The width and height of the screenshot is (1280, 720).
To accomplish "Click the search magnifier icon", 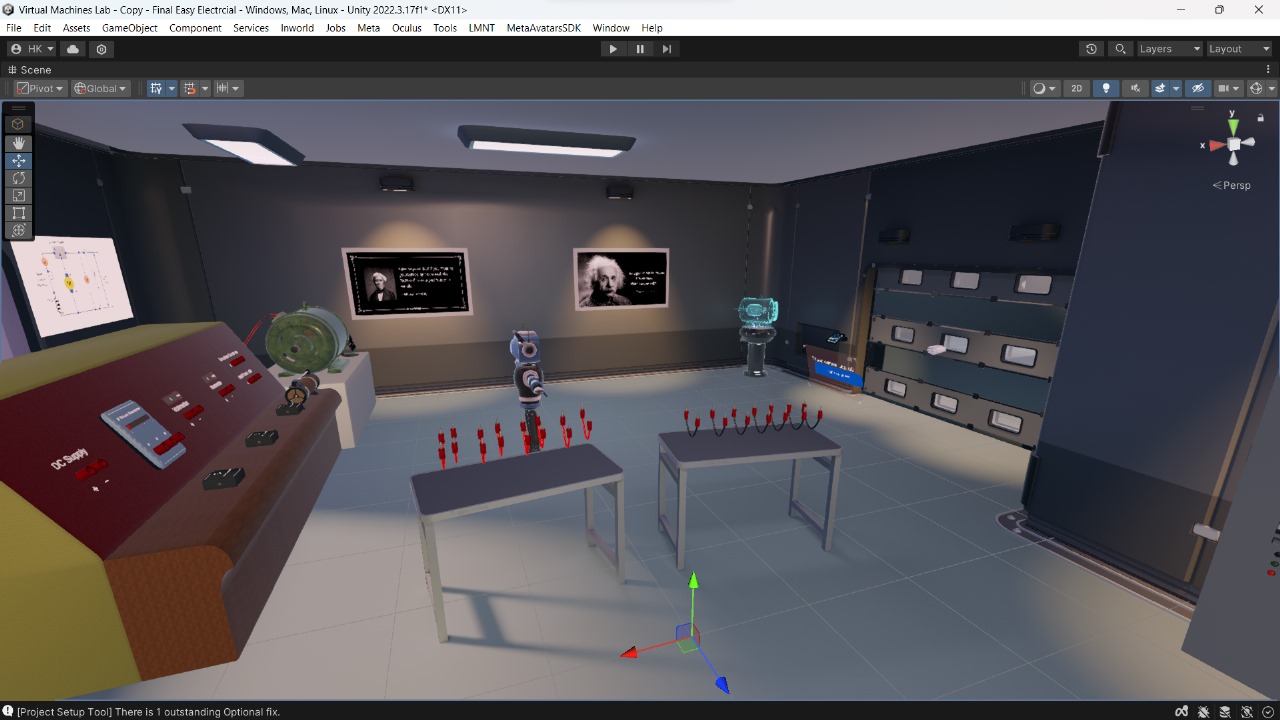I will pyautogui.click(x=1121, y=49).
